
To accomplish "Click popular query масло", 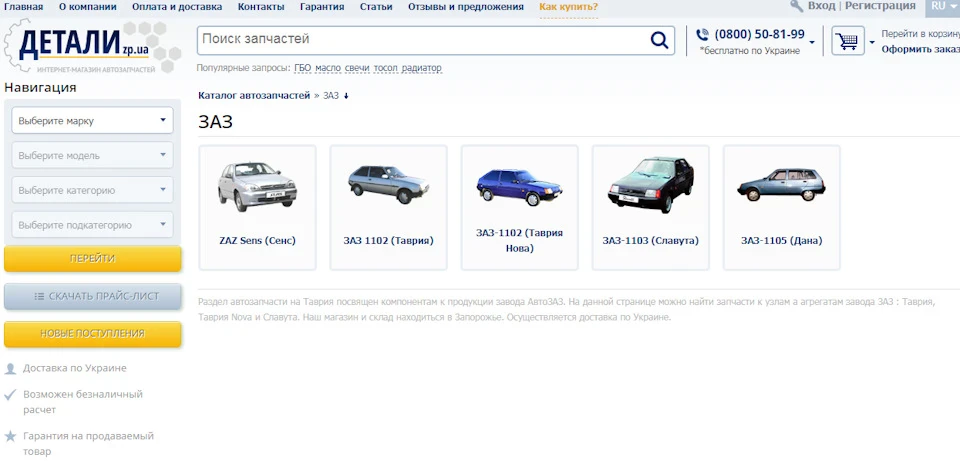I will (328, 68).
